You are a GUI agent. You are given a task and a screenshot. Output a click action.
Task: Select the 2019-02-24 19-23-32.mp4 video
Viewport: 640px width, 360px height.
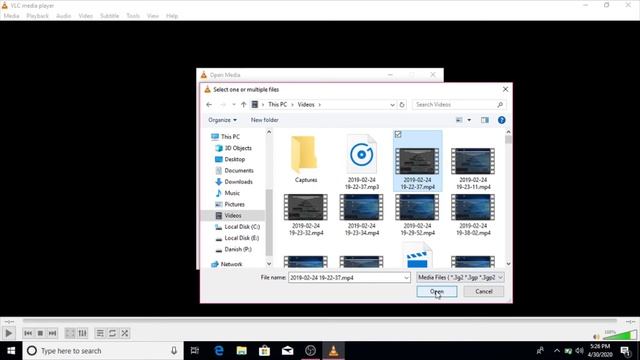point(306,215)
